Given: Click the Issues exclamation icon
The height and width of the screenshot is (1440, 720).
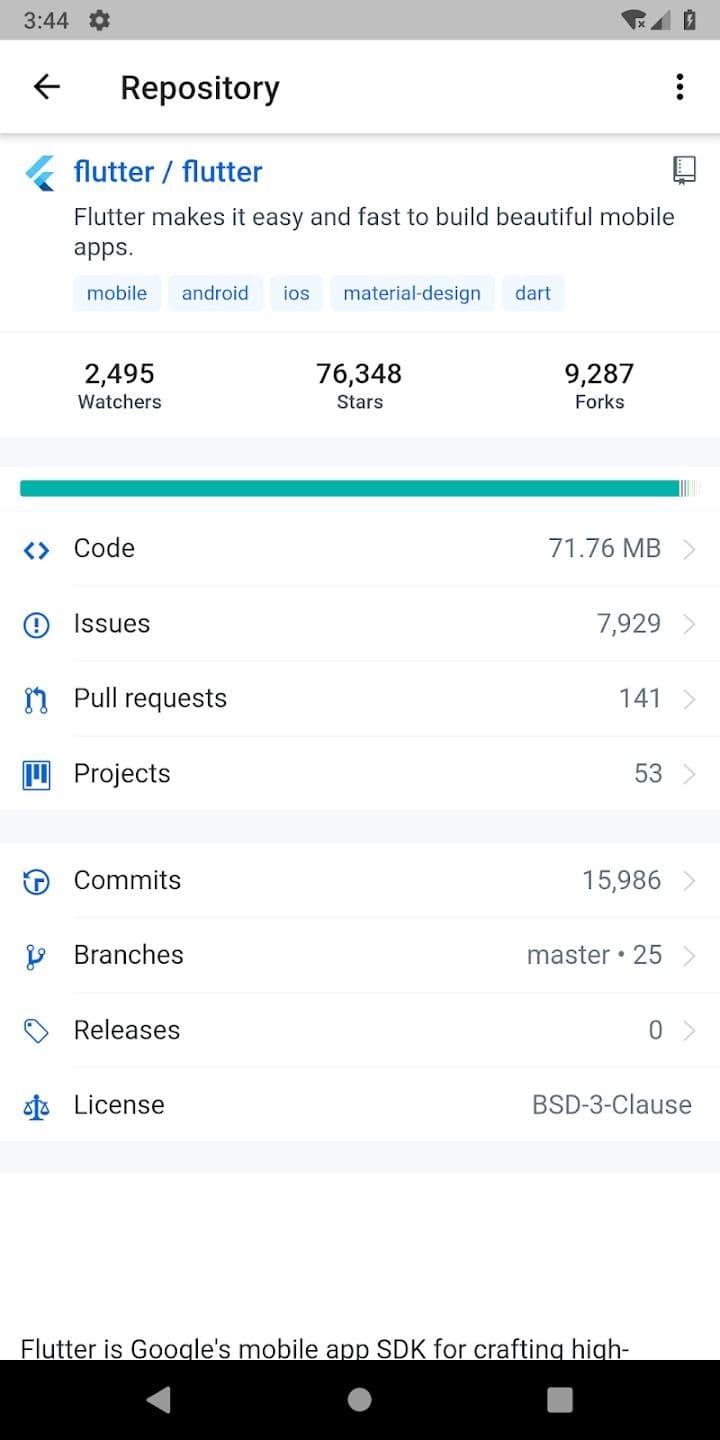Looking at the screenshot, I should 36,623.
